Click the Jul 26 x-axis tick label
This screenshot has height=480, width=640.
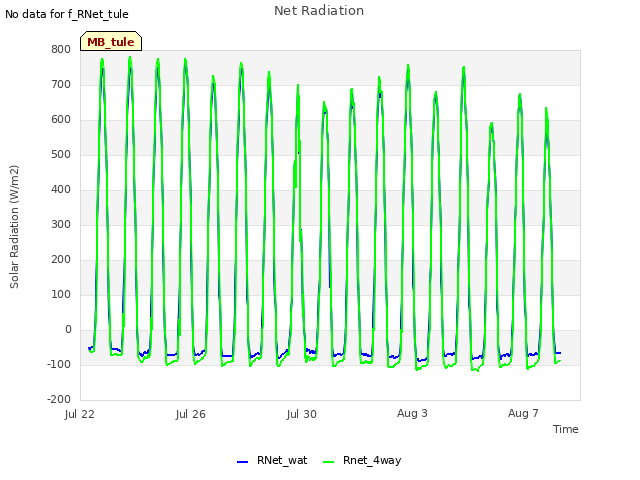[x=191, y=414]
